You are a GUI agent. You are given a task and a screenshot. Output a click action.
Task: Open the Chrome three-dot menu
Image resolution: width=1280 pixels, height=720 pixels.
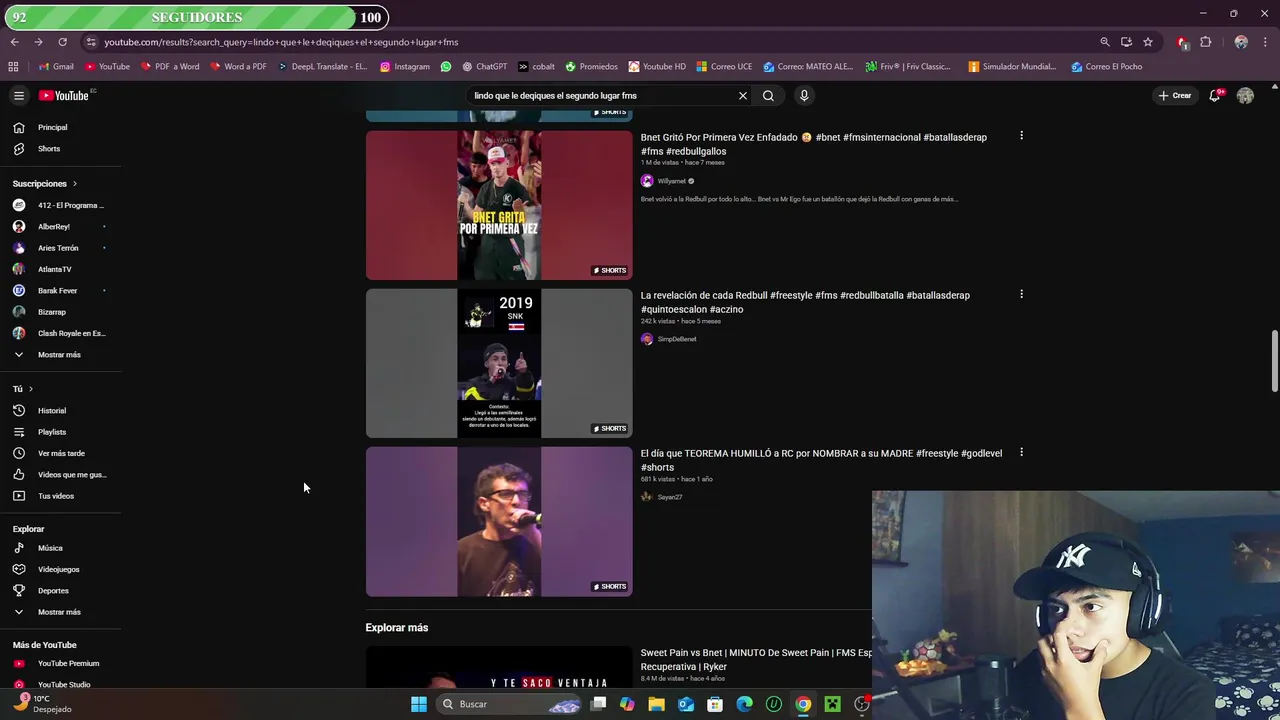pos(1266,42)
